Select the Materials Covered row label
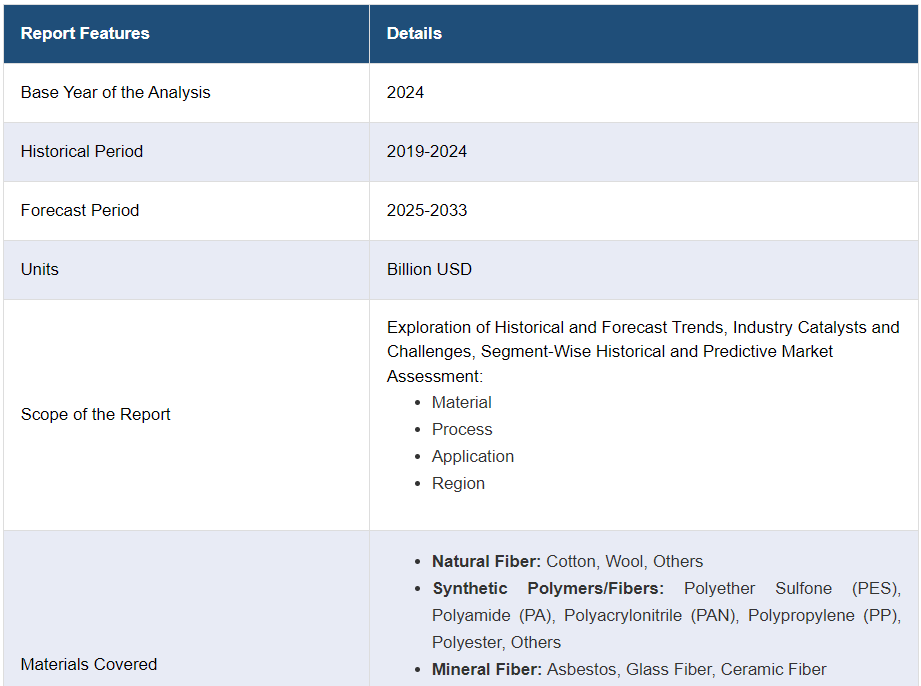 [x=89, y=664]
